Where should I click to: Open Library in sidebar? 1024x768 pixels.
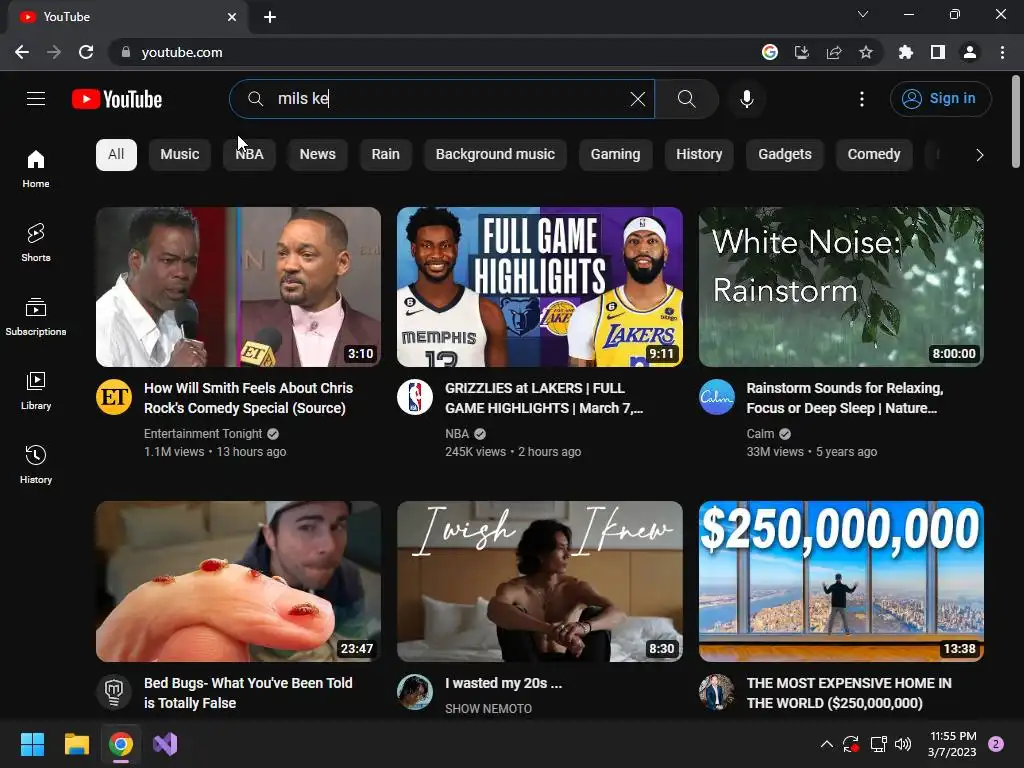[36, 391]
